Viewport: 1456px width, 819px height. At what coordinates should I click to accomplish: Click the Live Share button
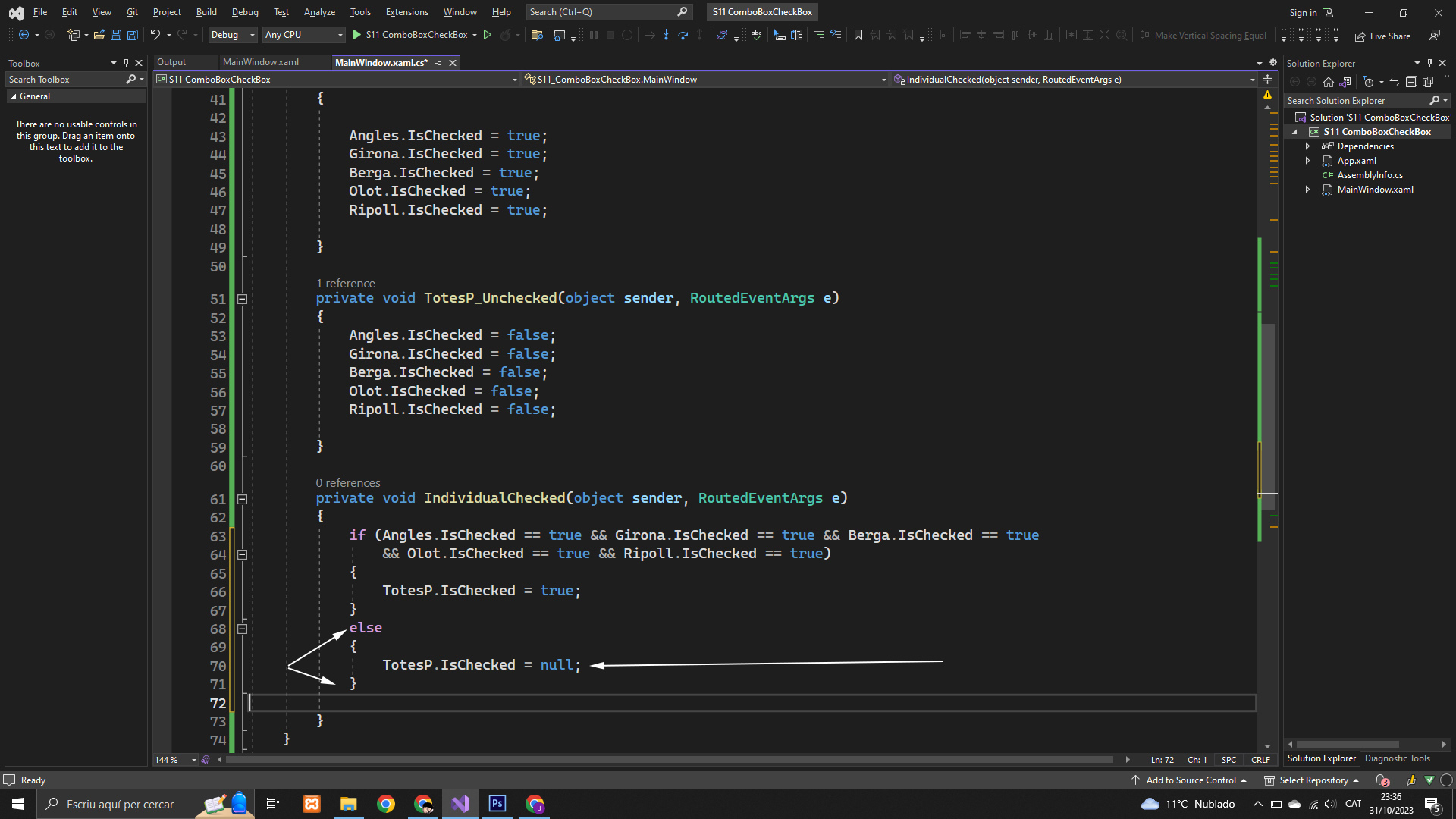(x=1383, y=36)
